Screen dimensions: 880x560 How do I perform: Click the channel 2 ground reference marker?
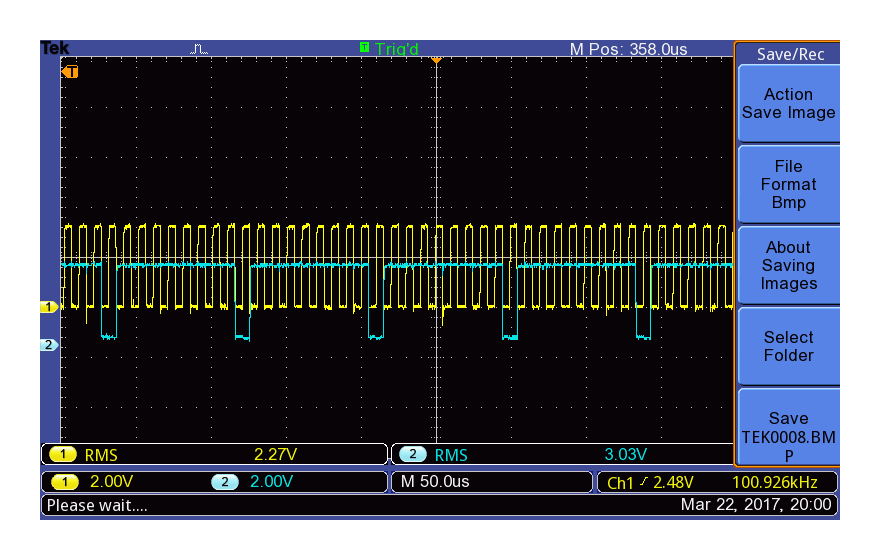pyautogui.click(x=49, y=345)
